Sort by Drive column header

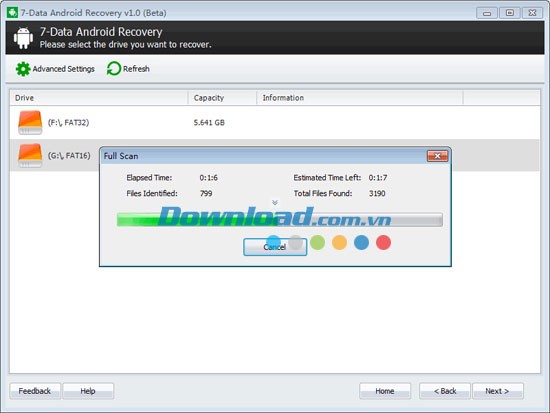[x=99, y=98]
